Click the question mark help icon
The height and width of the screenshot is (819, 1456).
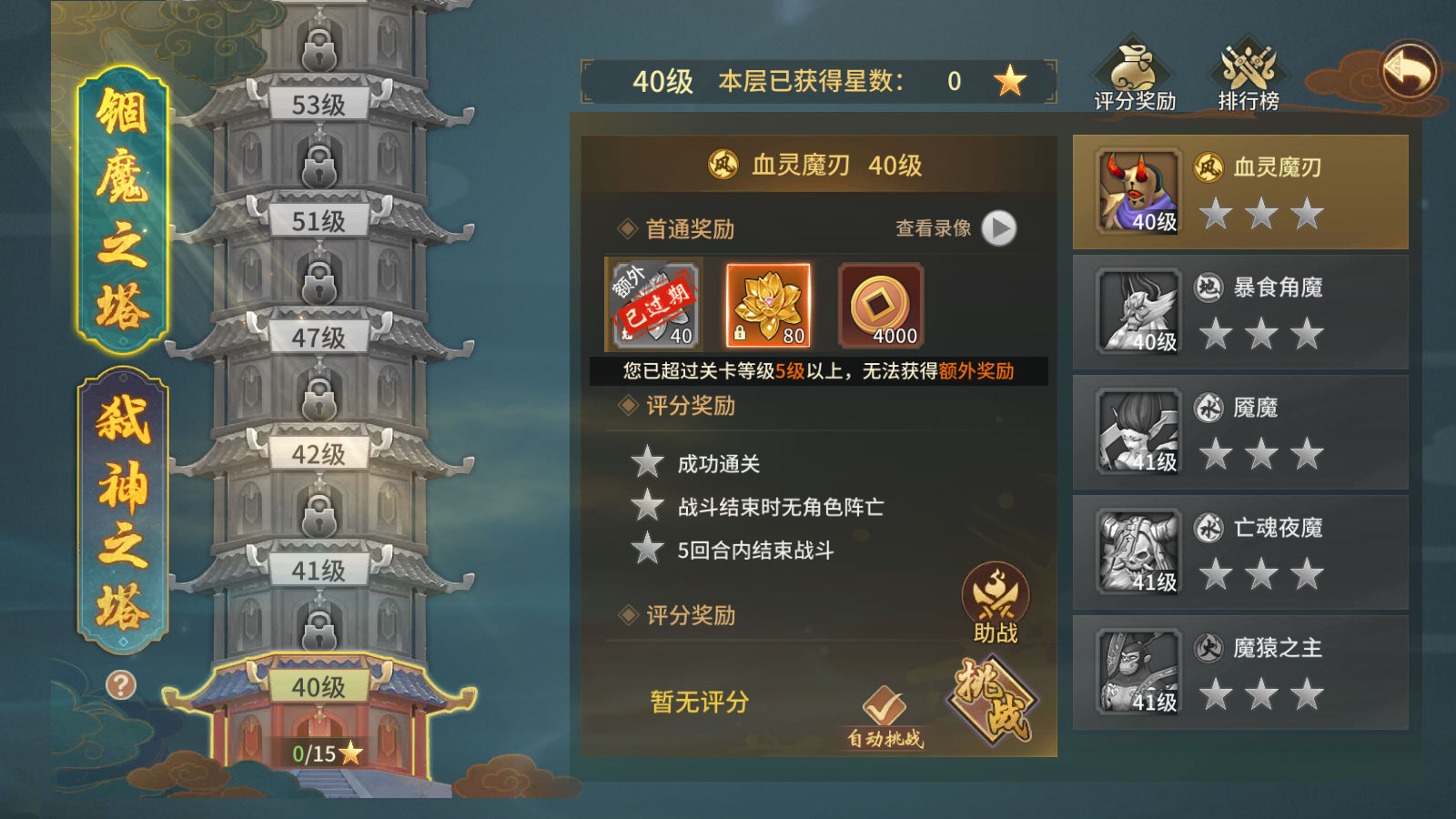click(x=121, y=684)
